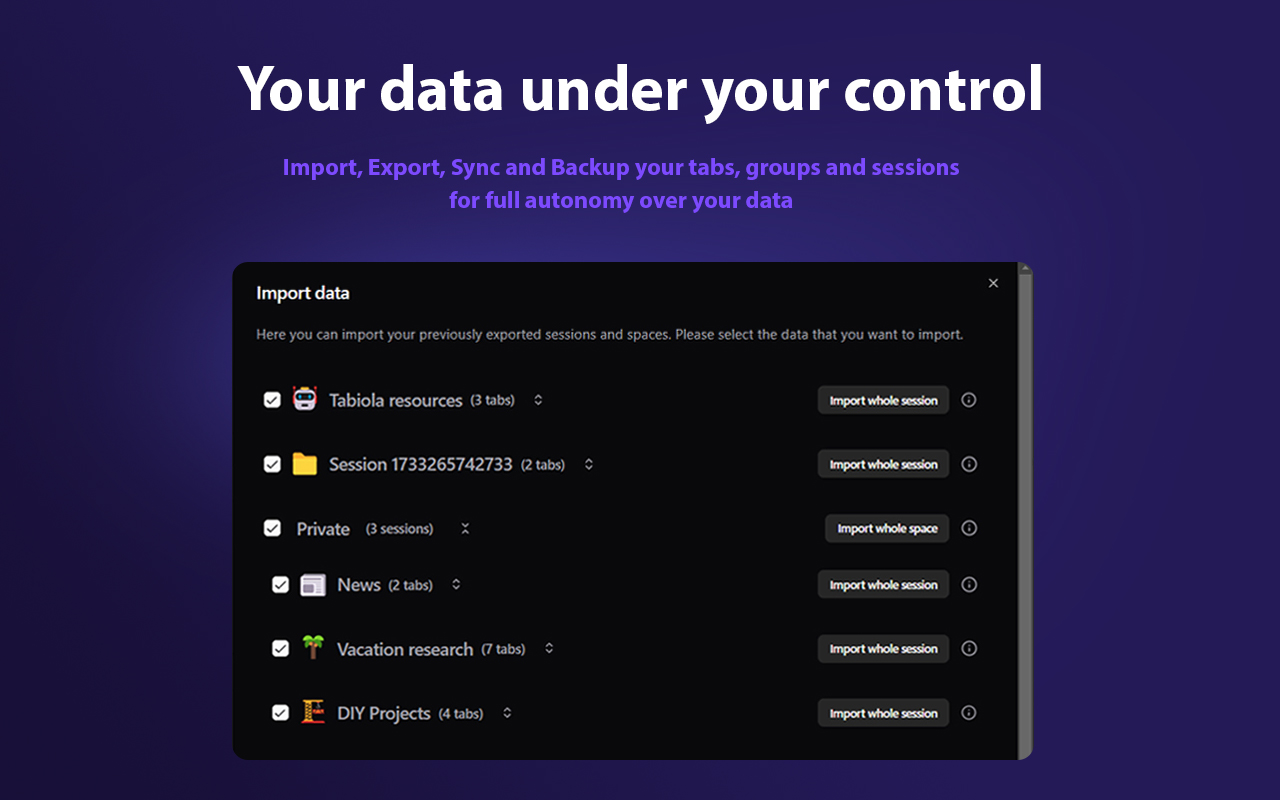
Task: Click the DIY Projects session name
Action: pyautogui.click(x=384, y=713)
